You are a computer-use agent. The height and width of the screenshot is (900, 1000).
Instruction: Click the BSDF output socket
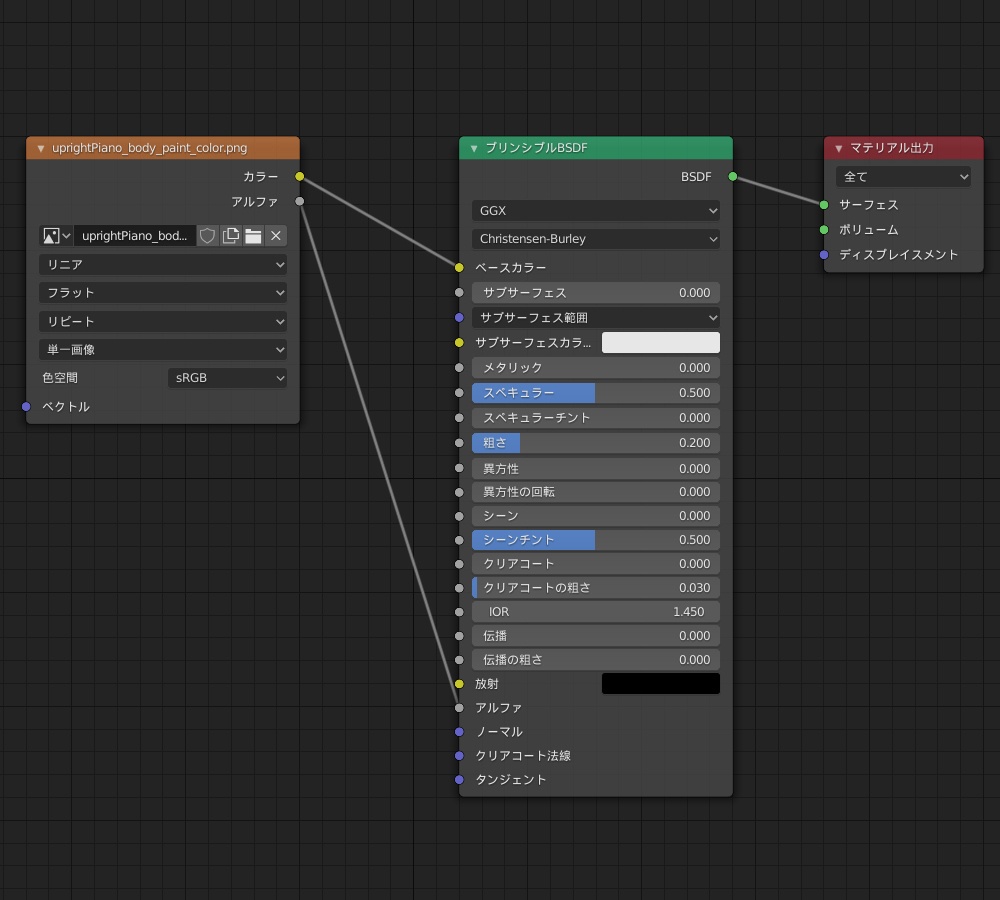pyautogui.click(x=733, y=177)
